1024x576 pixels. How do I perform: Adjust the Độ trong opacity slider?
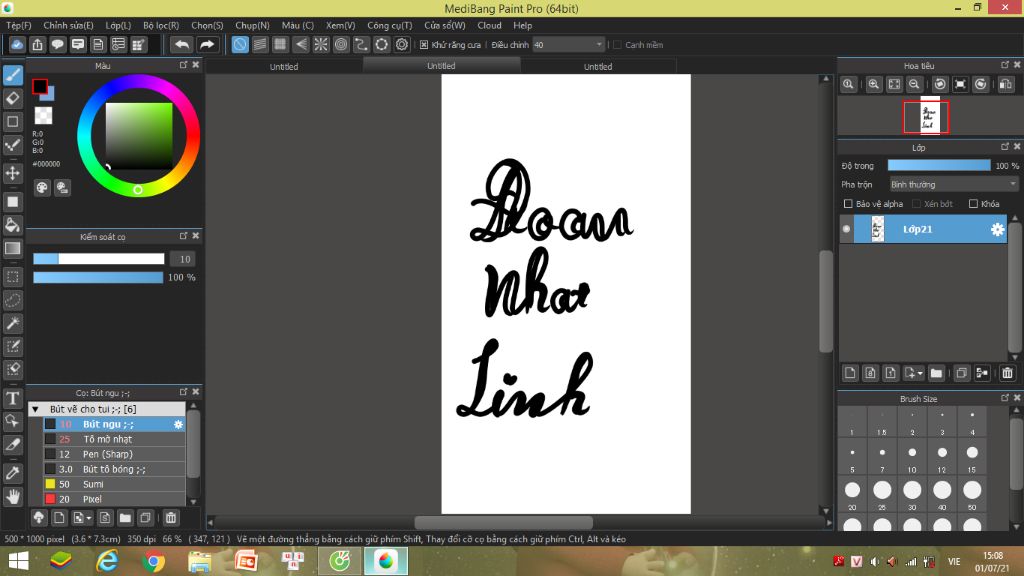(938, 166)
